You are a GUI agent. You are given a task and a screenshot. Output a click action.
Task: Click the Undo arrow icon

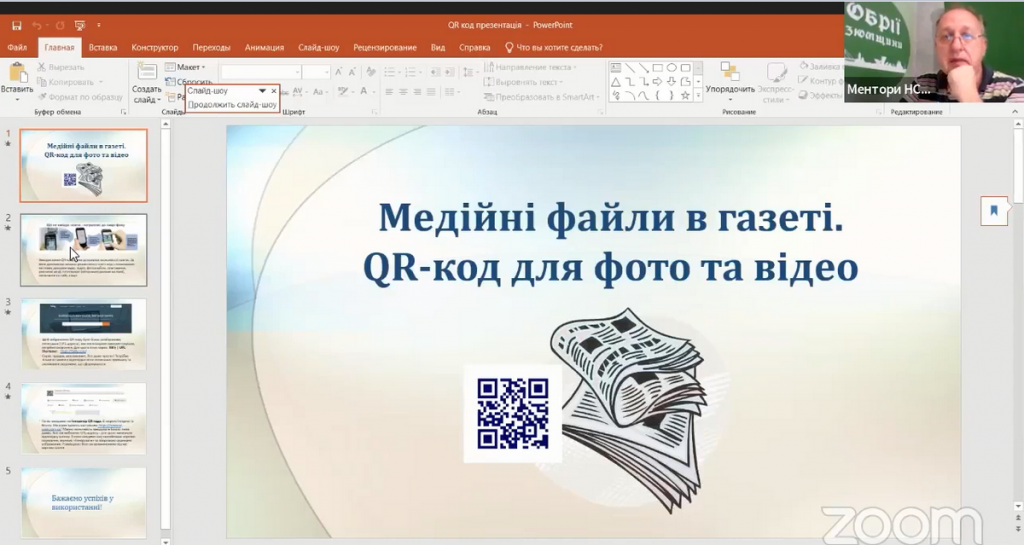point(37,25)
